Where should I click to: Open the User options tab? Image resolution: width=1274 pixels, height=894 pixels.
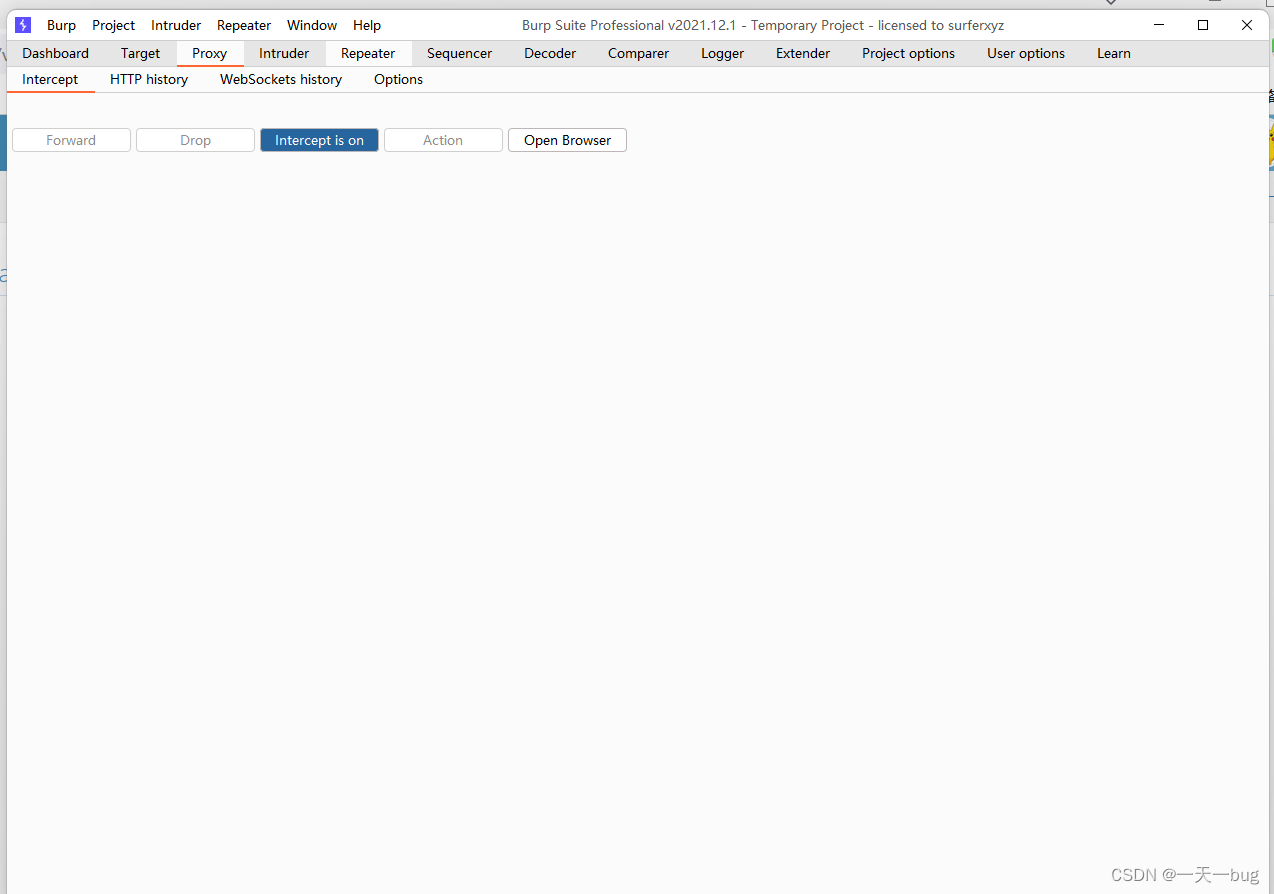pos(1026,53)
